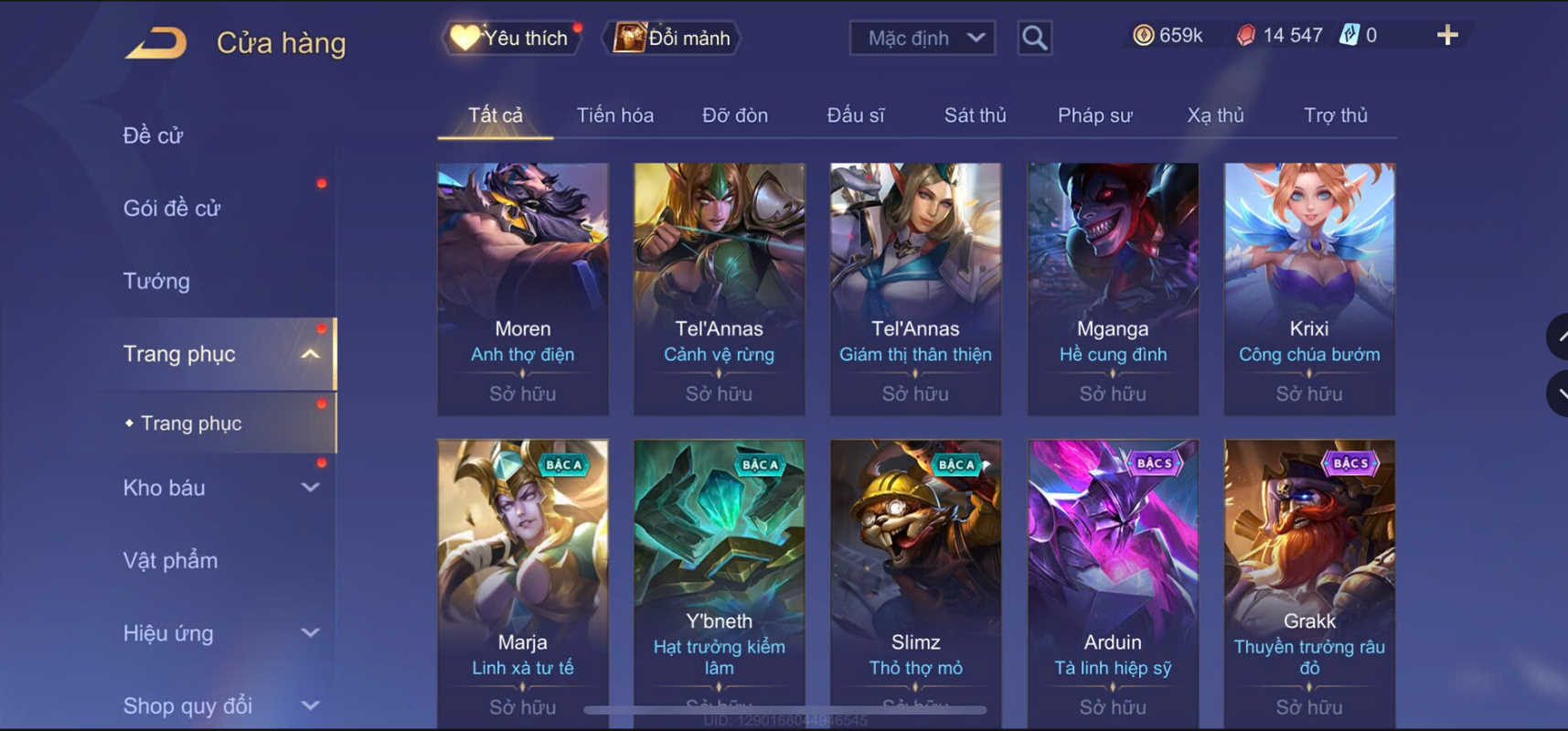Collapse the Trang phục sidebar section
1568x731 pixels.
pos(311,354)
